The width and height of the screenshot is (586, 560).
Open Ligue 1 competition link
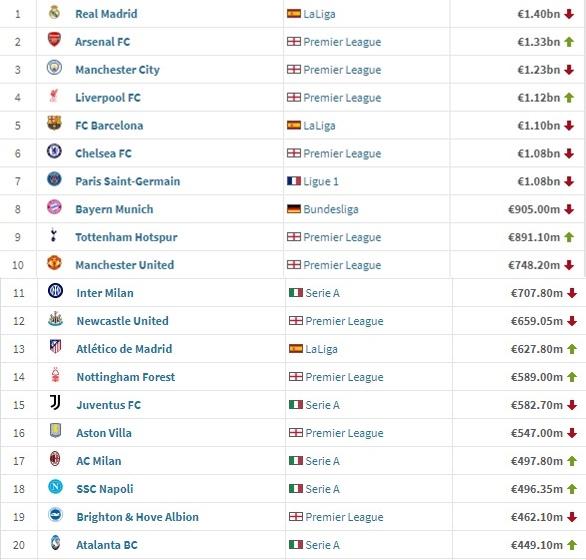pos(321,181)
